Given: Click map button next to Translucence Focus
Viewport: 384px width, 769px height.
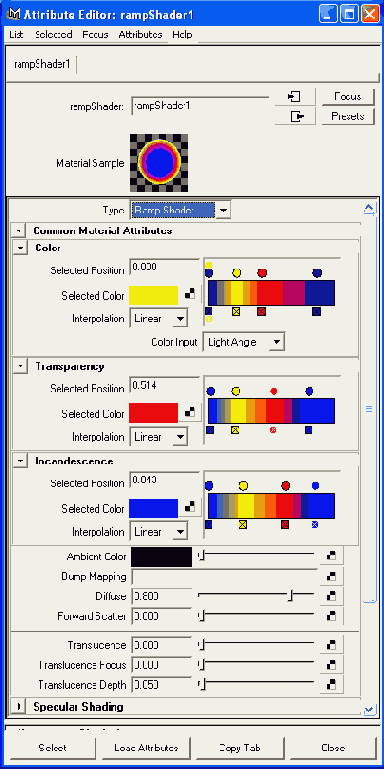Looking at the screenshot, I should [332, 665].
